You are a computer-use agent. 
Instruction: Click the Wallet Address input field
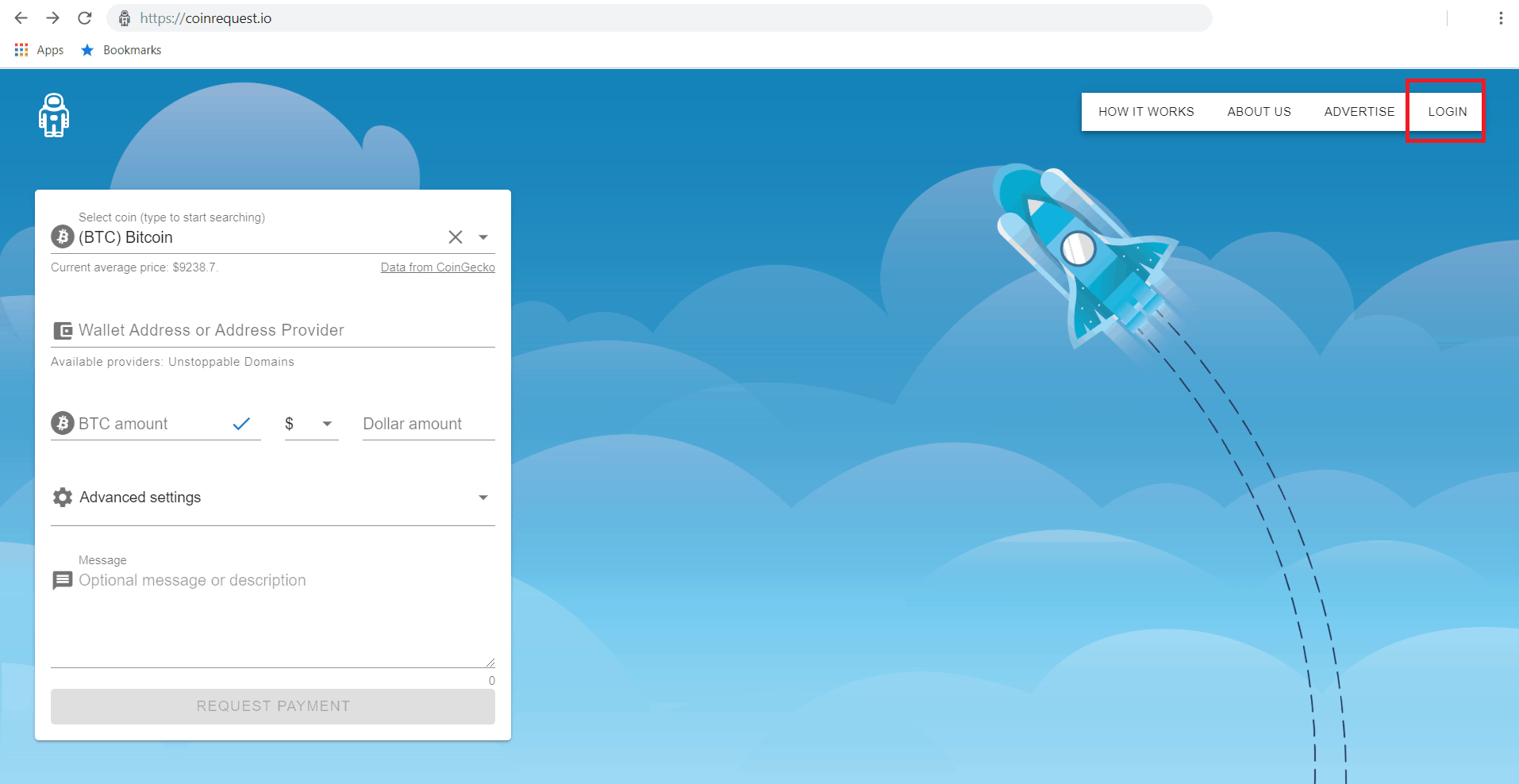pyautogui.click(x=284, y=331)
